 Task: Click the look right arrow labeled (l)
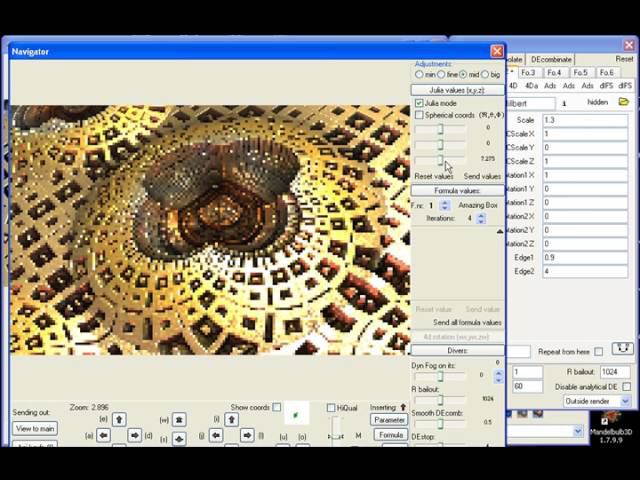click(x=247, y=435)
